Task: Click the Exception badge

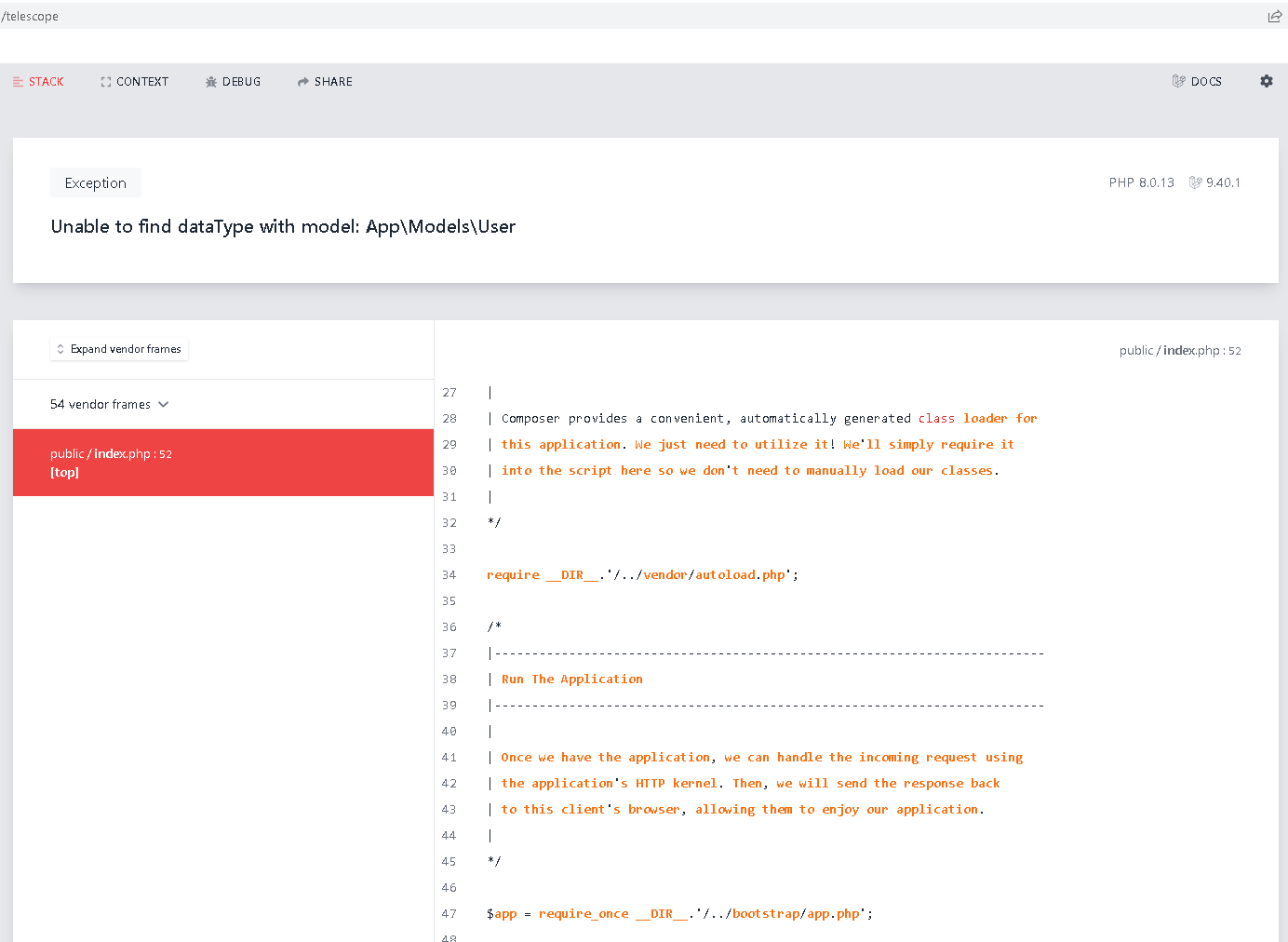Action: click(95, 182)
